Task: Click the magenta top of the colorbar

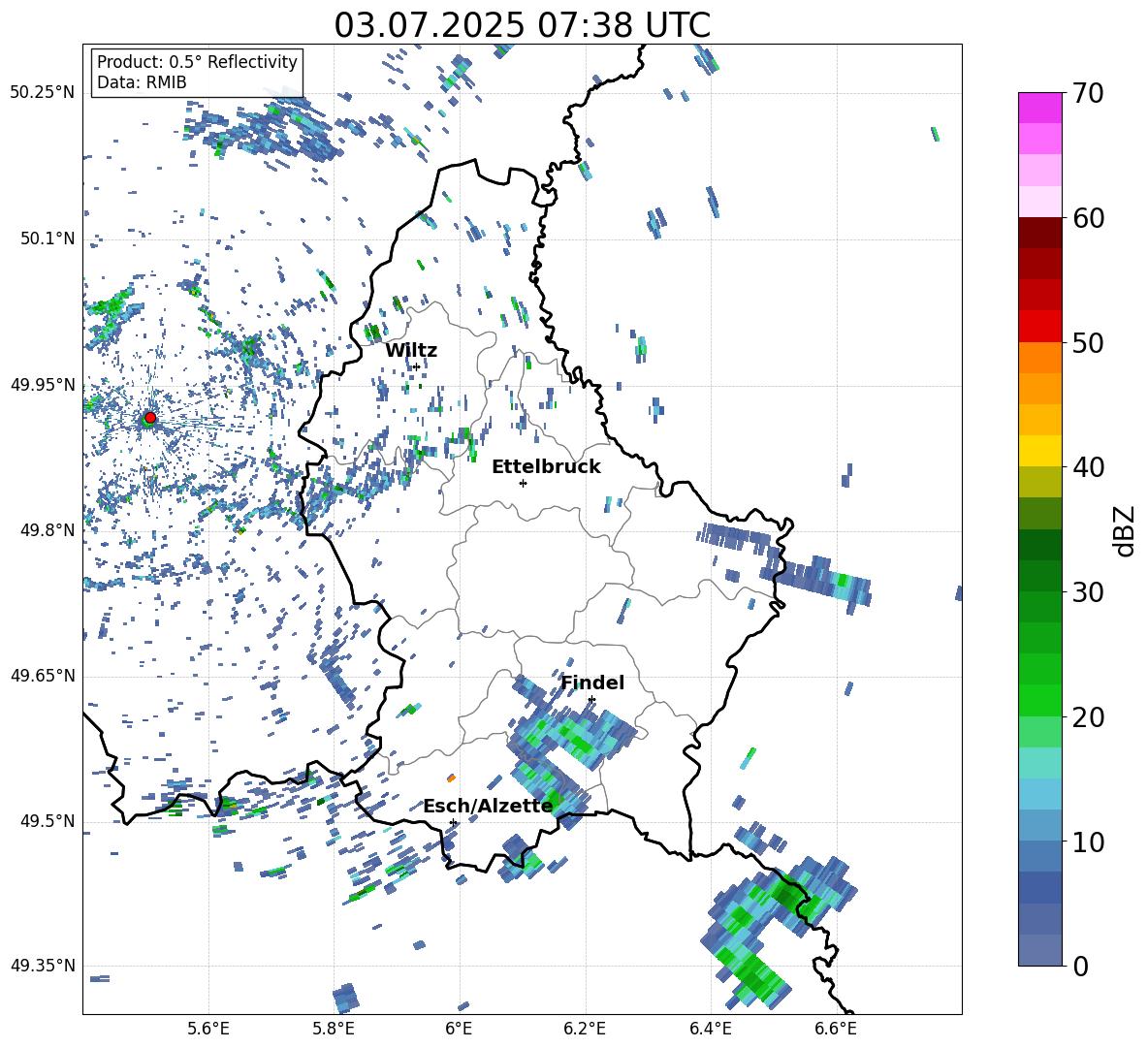Action: [x=1039, y=108]
